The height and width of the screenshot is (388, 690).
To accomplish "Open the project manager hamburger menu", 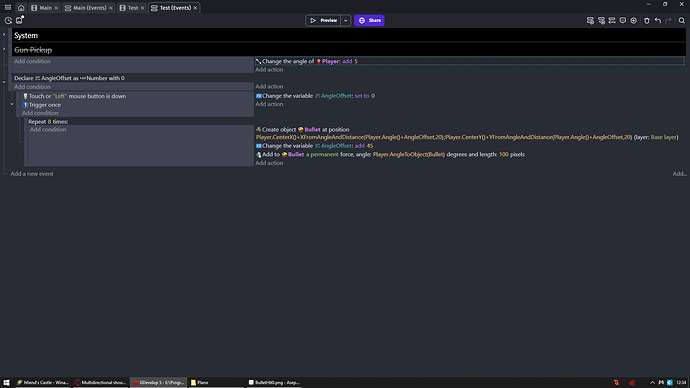I will [8, 7].
